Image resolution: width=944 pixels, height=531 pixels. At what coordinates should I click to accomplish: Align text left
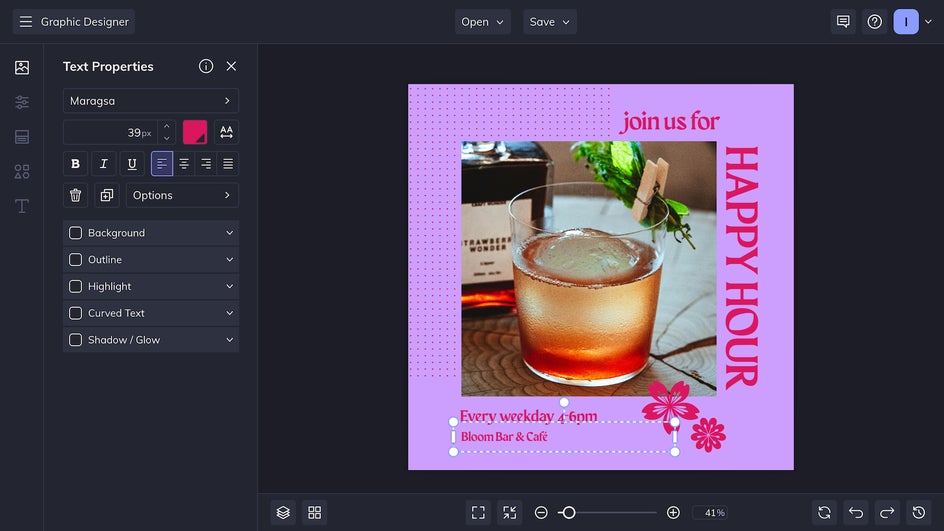click(x=162, y=164)
